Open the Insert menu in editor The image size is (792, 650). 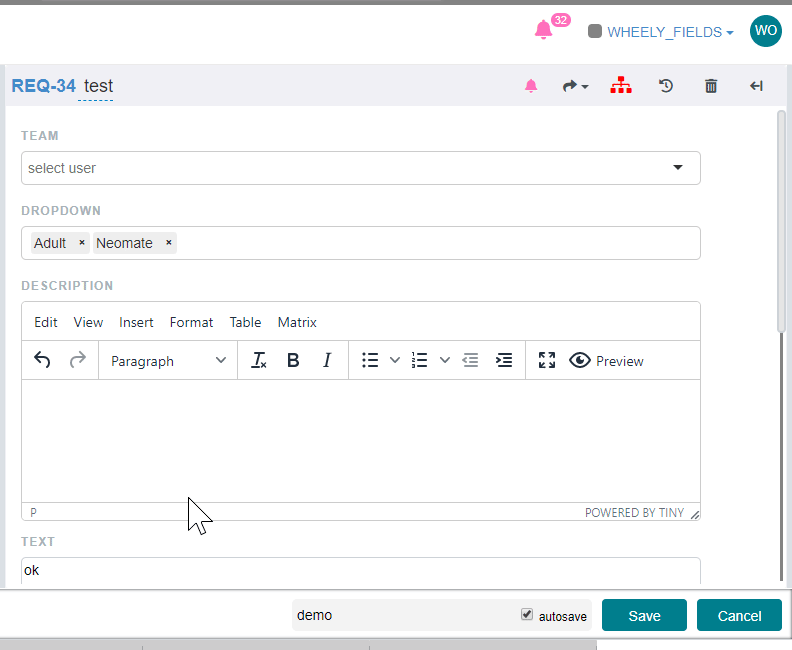[x=136, y=322]
